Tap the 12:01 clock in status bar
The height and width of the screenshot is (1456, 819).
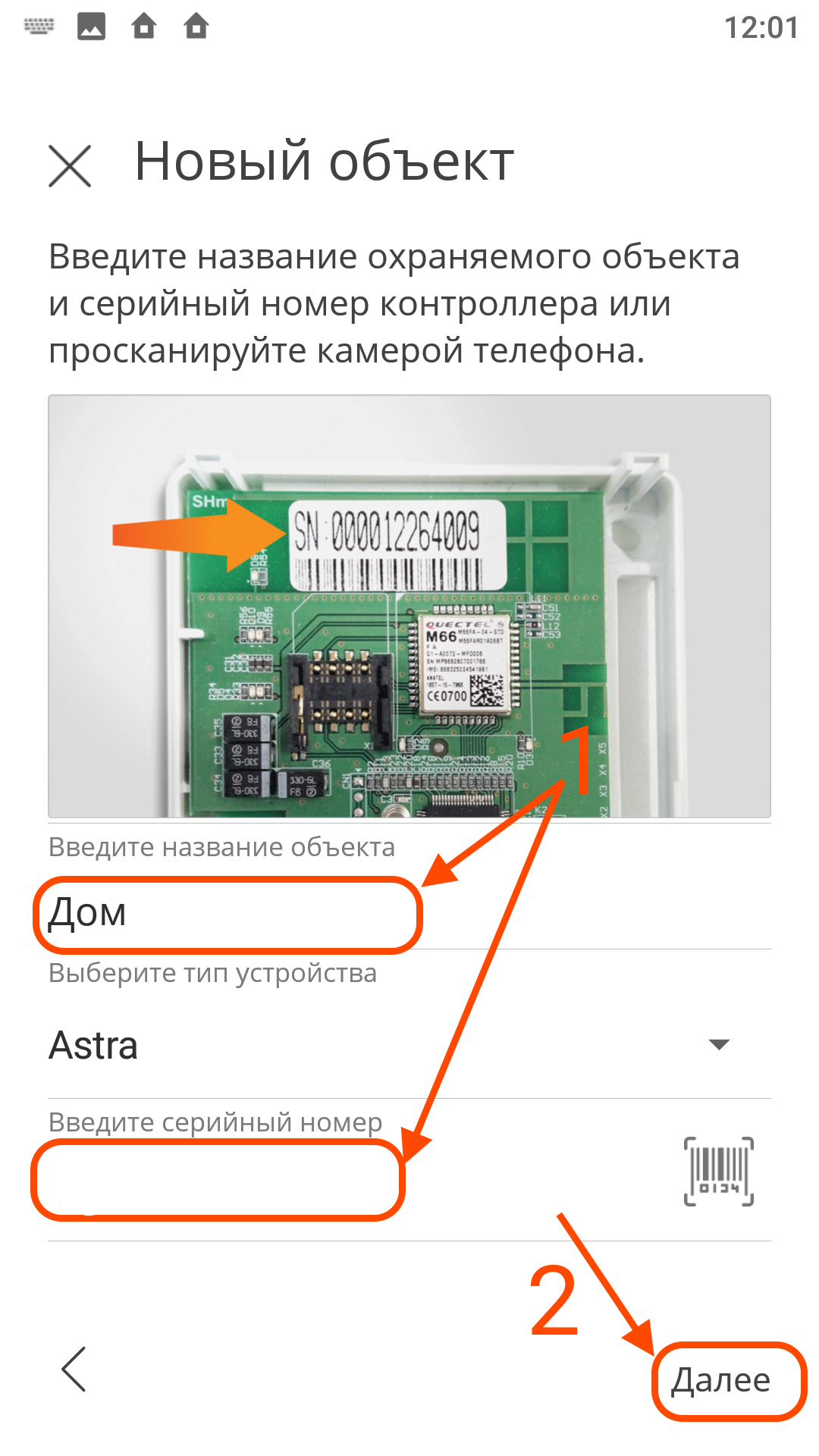click(761, 28)
